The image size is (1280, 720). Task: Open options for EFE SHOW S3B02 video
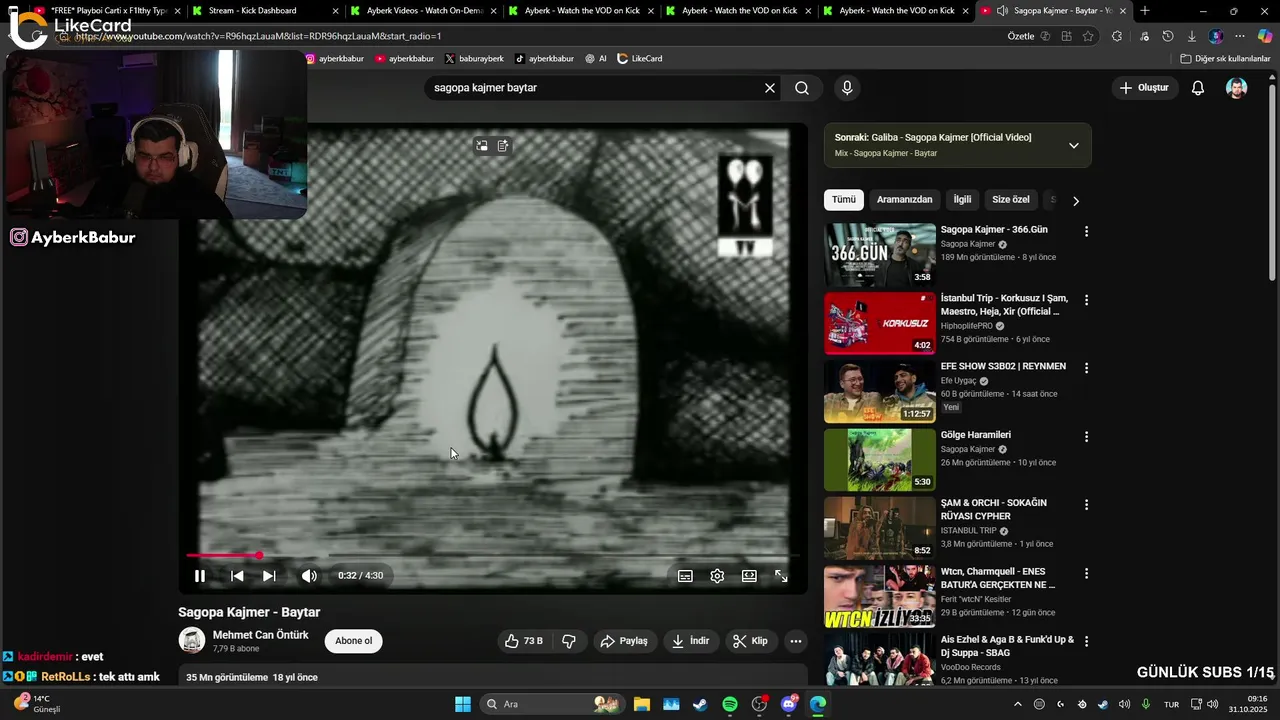(x=1086, y=368)
